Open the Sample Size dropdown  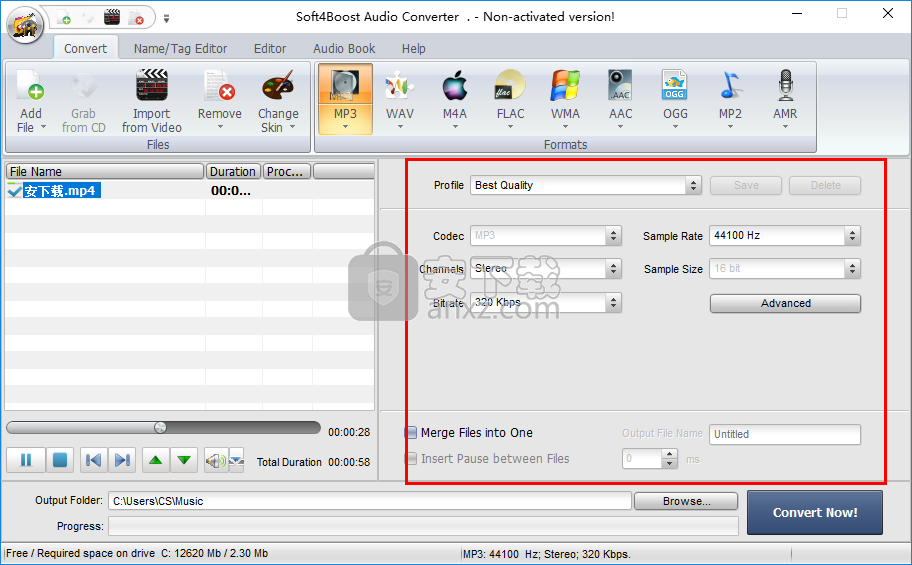852,268
